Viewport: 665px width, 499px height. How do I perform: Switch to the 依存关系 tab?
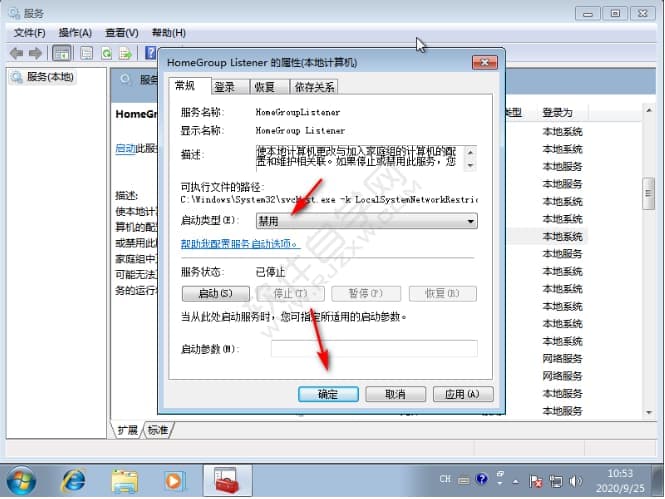(x=314, y=87)
